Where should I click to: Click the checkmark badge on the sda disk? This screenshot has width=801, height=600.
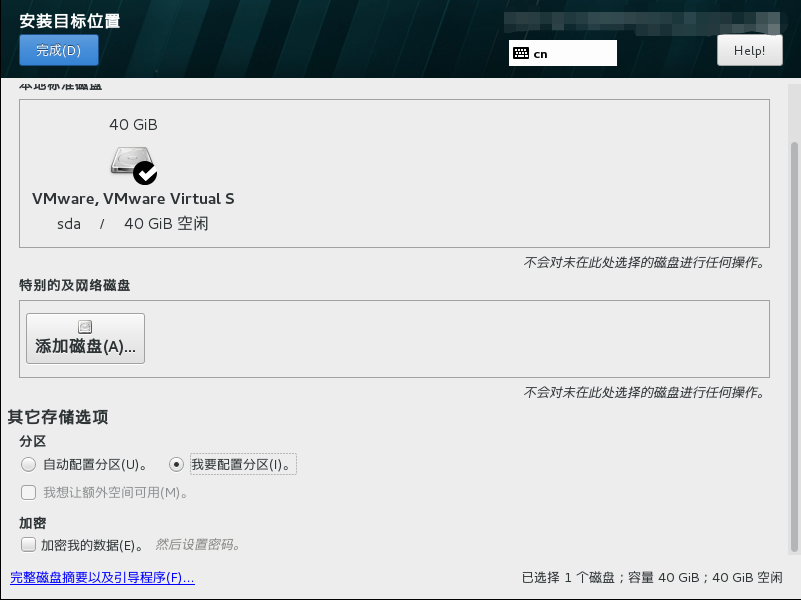pyautogui.click(x=145, y=173)
